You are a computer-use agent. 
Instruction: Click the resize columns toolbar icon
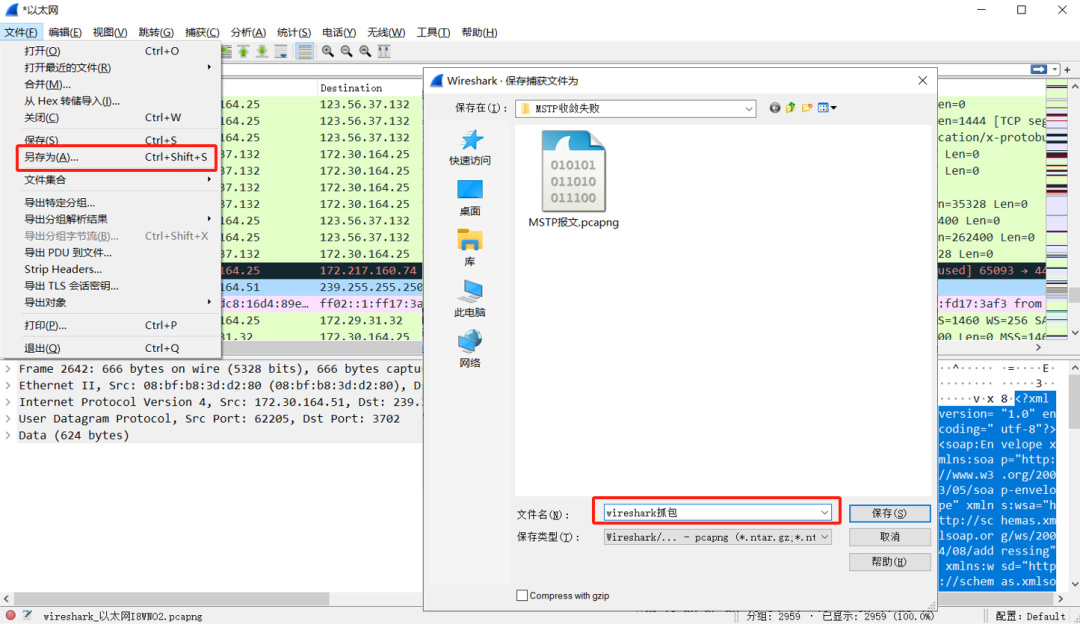[384, 52]
